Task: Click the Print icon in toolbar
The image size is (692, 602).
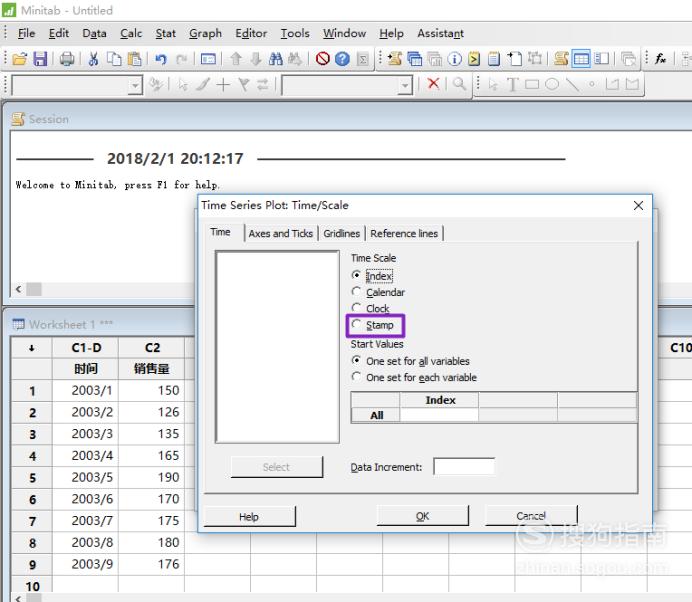Action: (x=67, y=59)
